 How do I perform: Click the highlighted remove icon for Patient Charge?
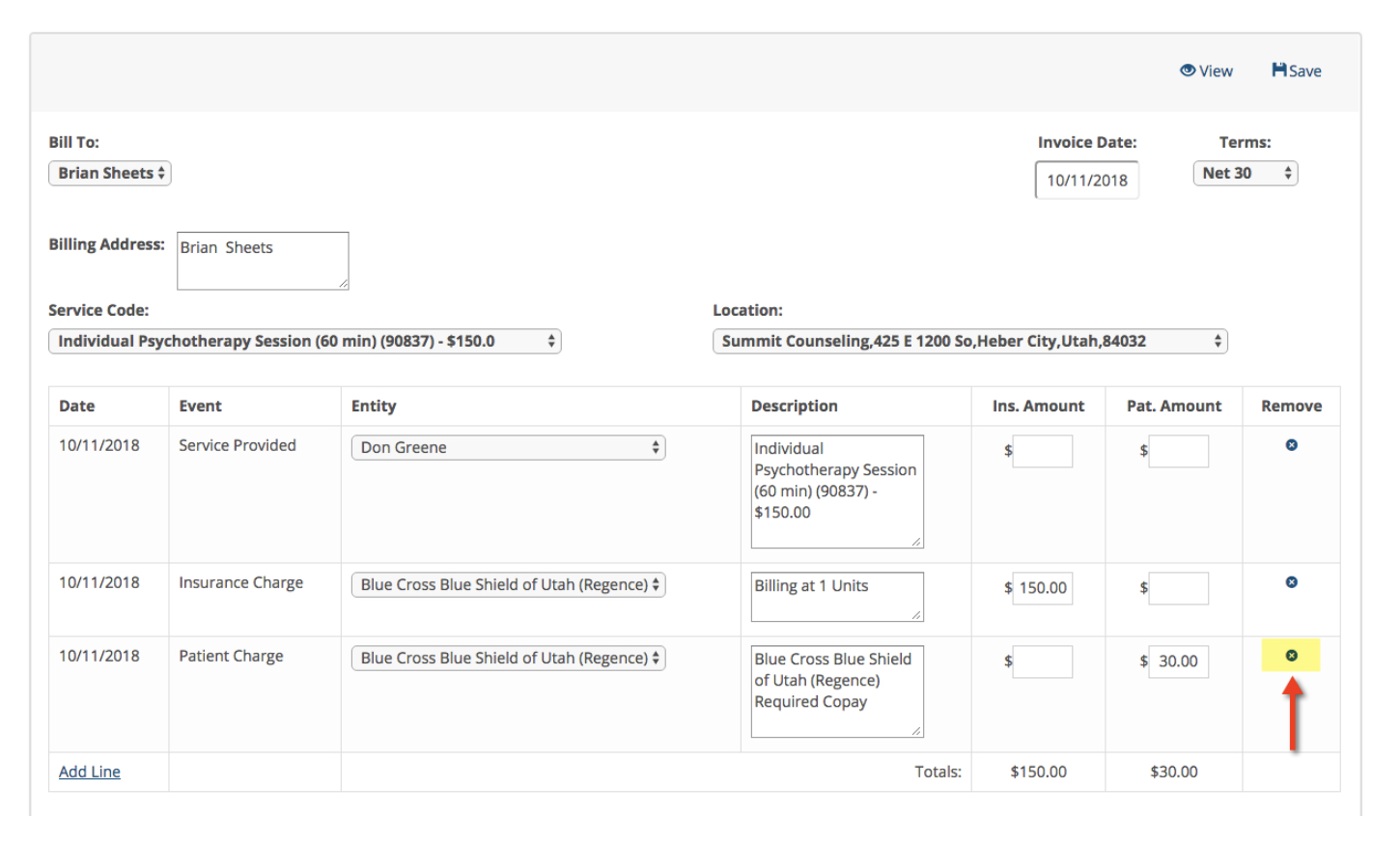(1291, 655)
